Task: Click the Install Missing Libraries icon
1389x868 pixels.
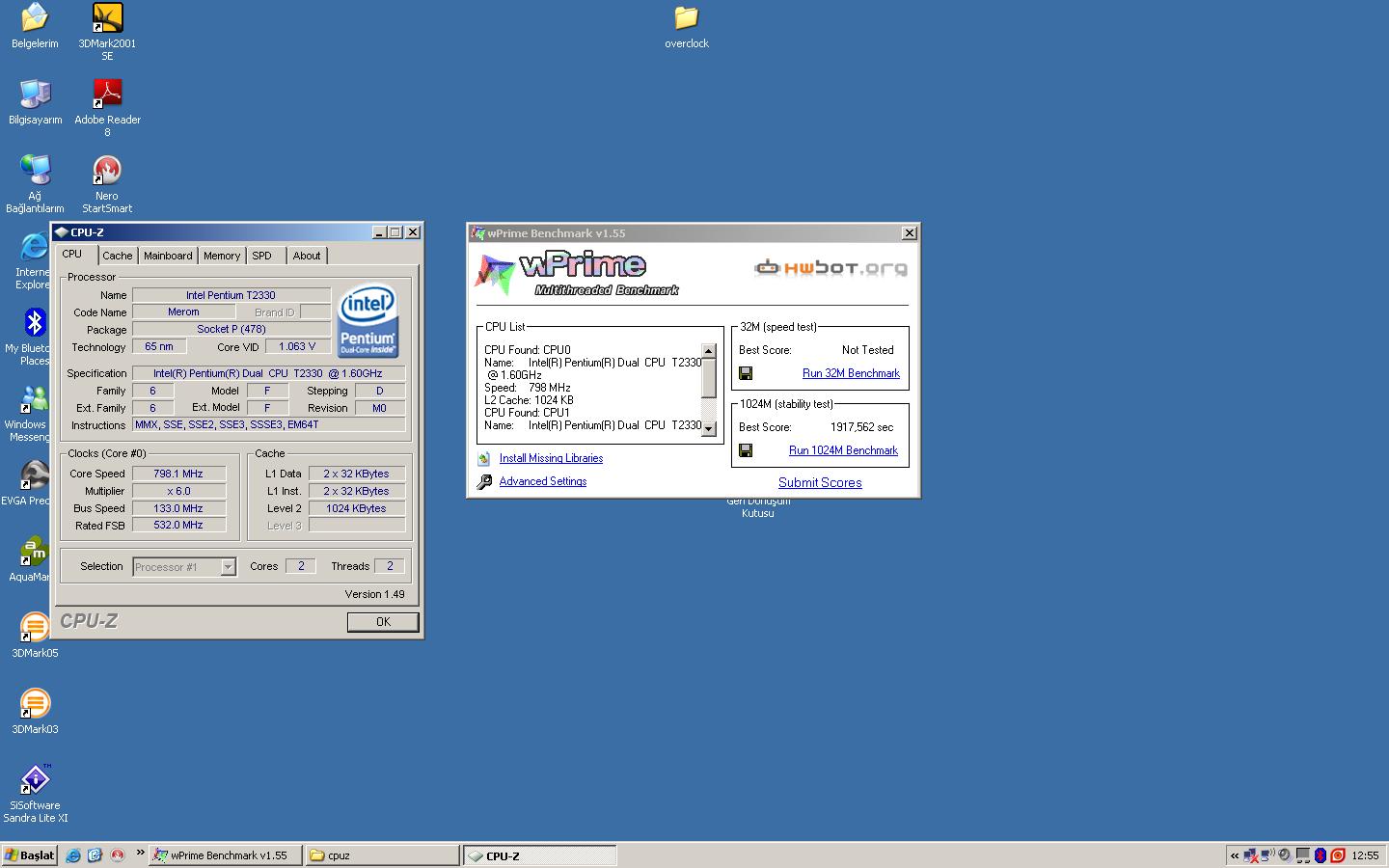Action: point(483,458)
